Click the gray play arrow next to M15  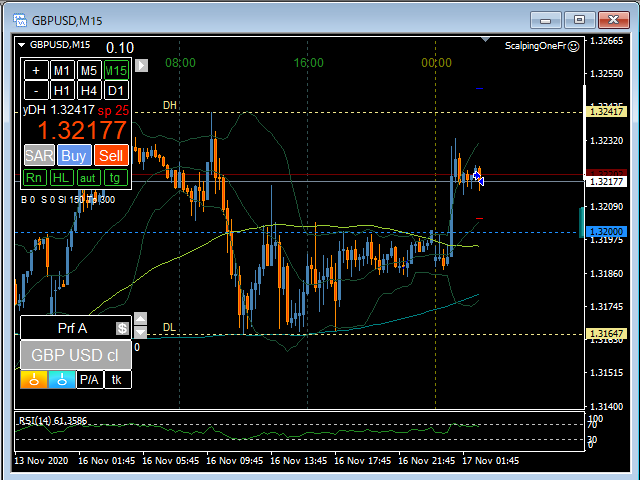tap(142, 65)
